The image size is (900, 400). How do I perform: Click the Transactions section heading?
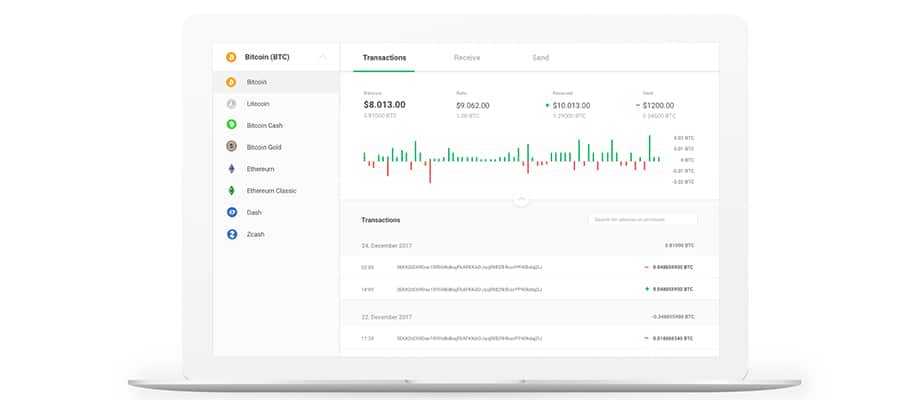[x=381, y=220]
